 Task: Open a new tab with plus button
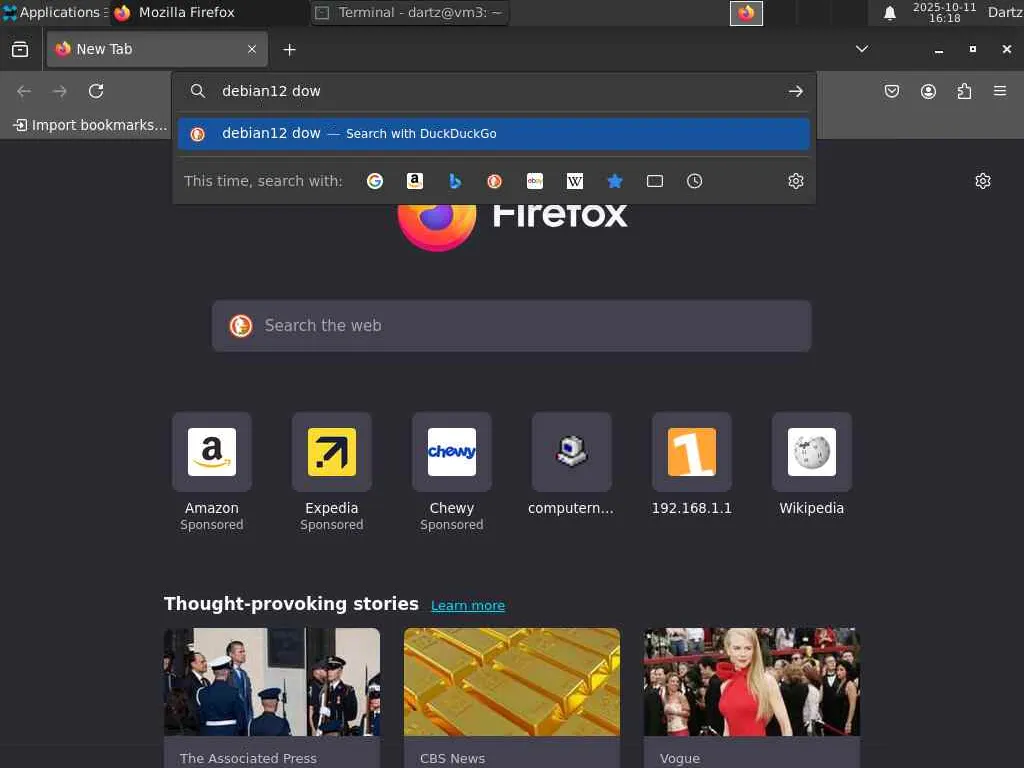(289, 50)
